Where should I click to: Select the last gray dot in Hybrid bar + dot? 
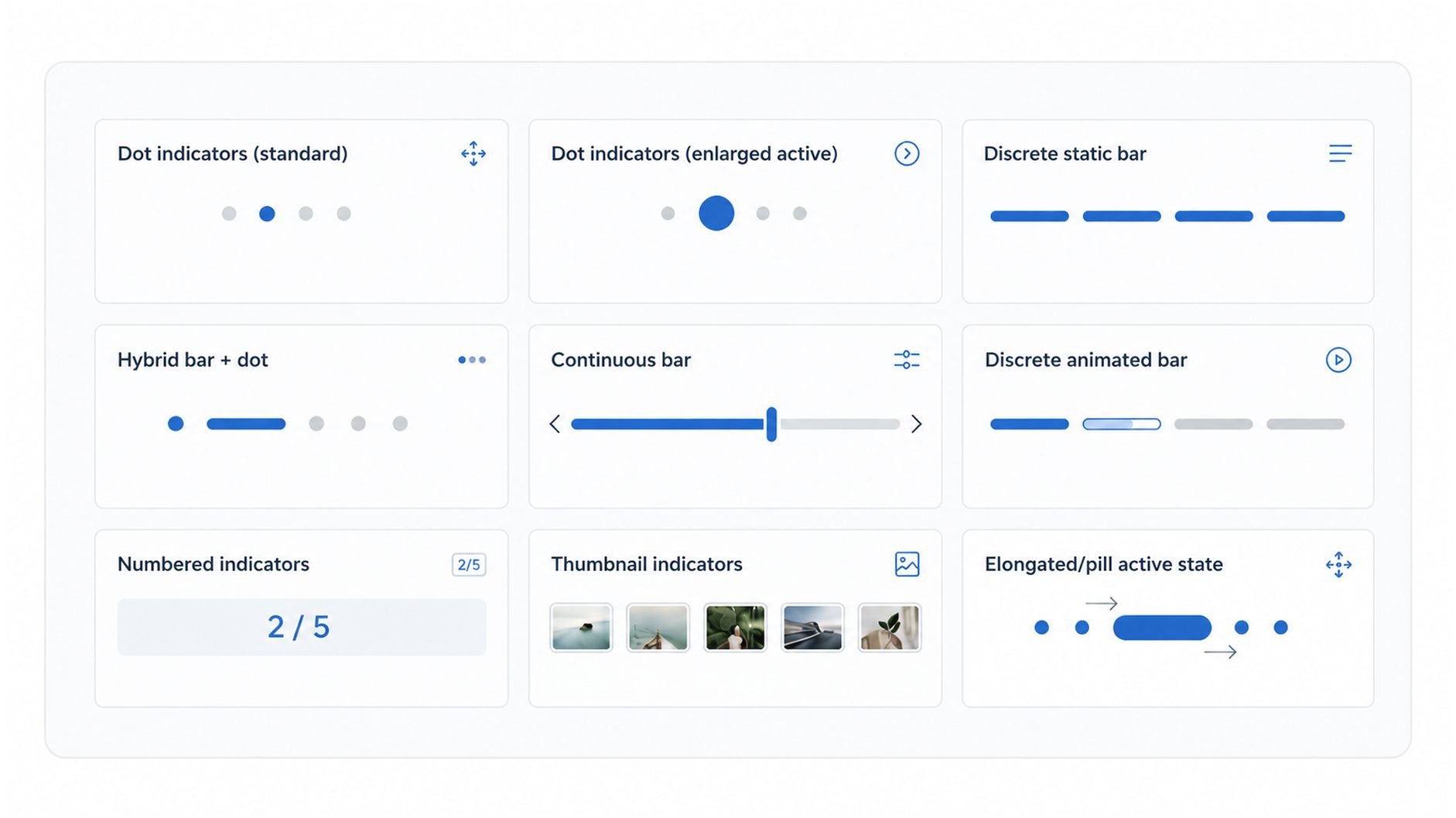tap(400, 423)
